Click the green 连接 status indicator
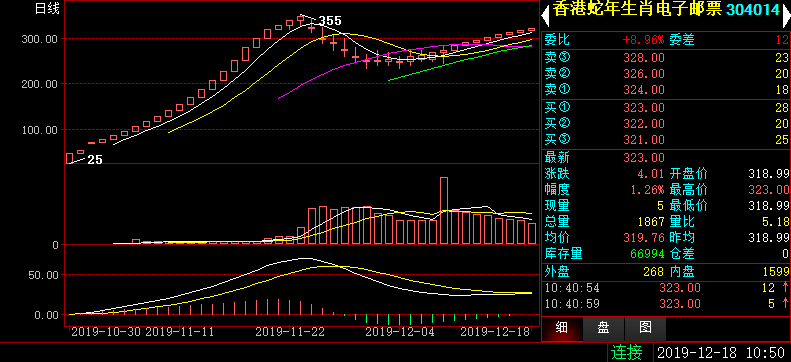Viewport: 791px width, 362px height. pyautogui.click(x=627, y=352)
